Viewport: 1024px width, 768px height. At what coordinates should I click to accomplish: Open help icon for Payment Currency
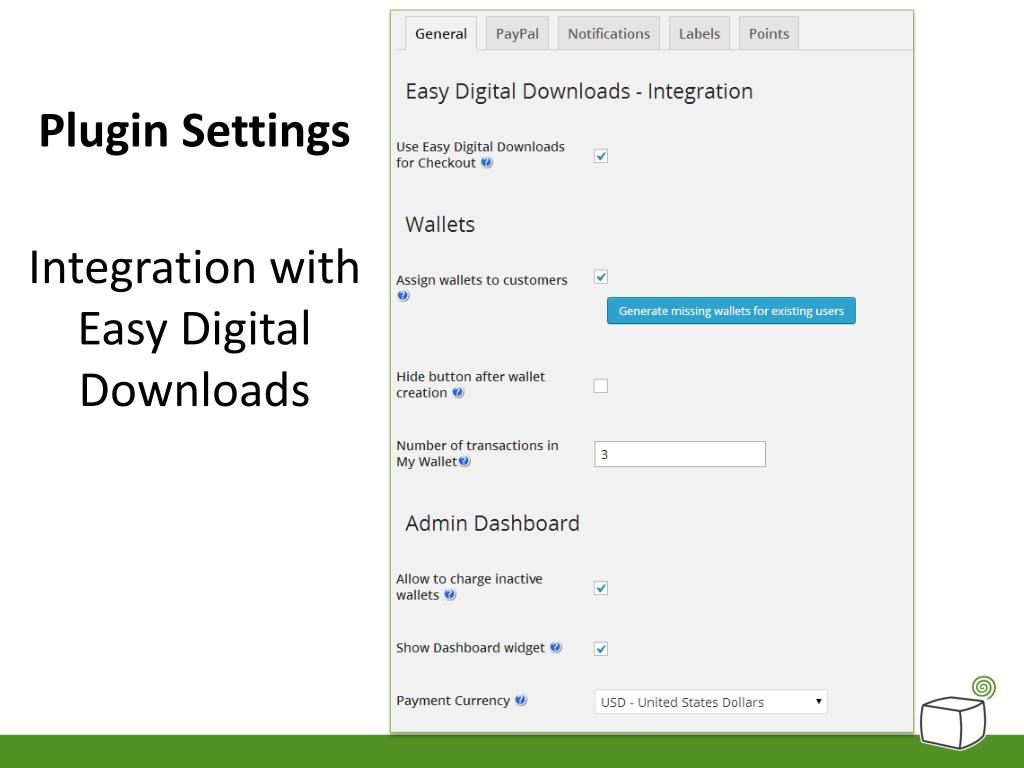[x=520, y=700]
